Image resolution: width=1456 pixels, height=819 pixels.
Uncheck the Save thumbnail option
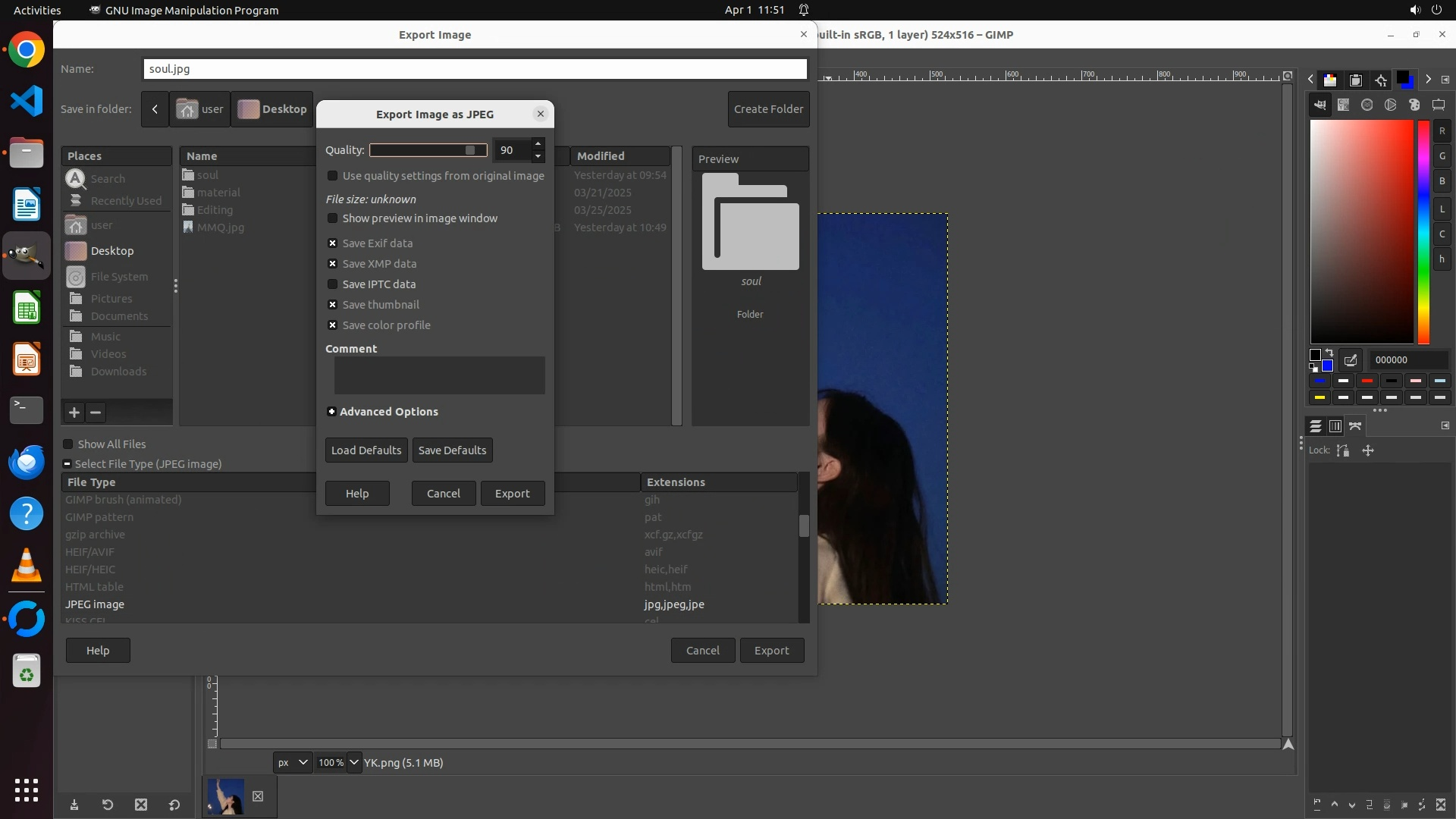point(332,305)
